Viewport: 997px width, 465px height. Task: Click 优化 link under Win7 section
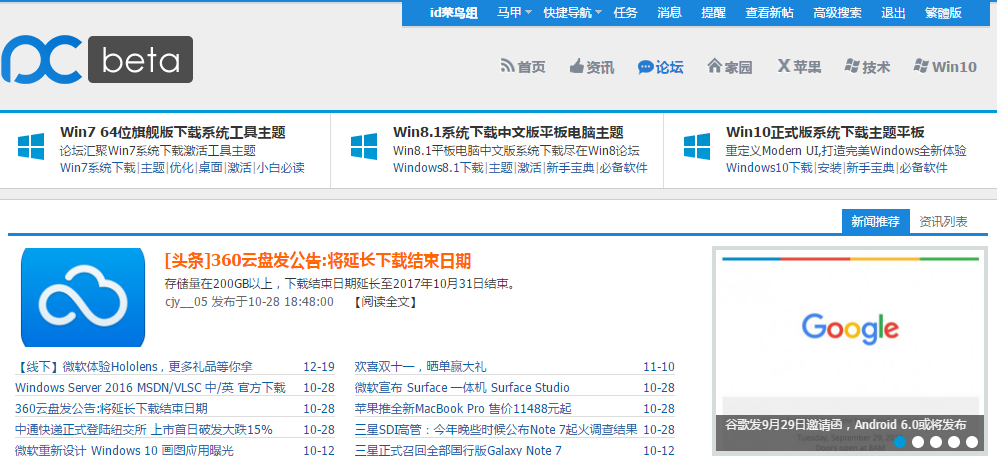pos(181,168)
